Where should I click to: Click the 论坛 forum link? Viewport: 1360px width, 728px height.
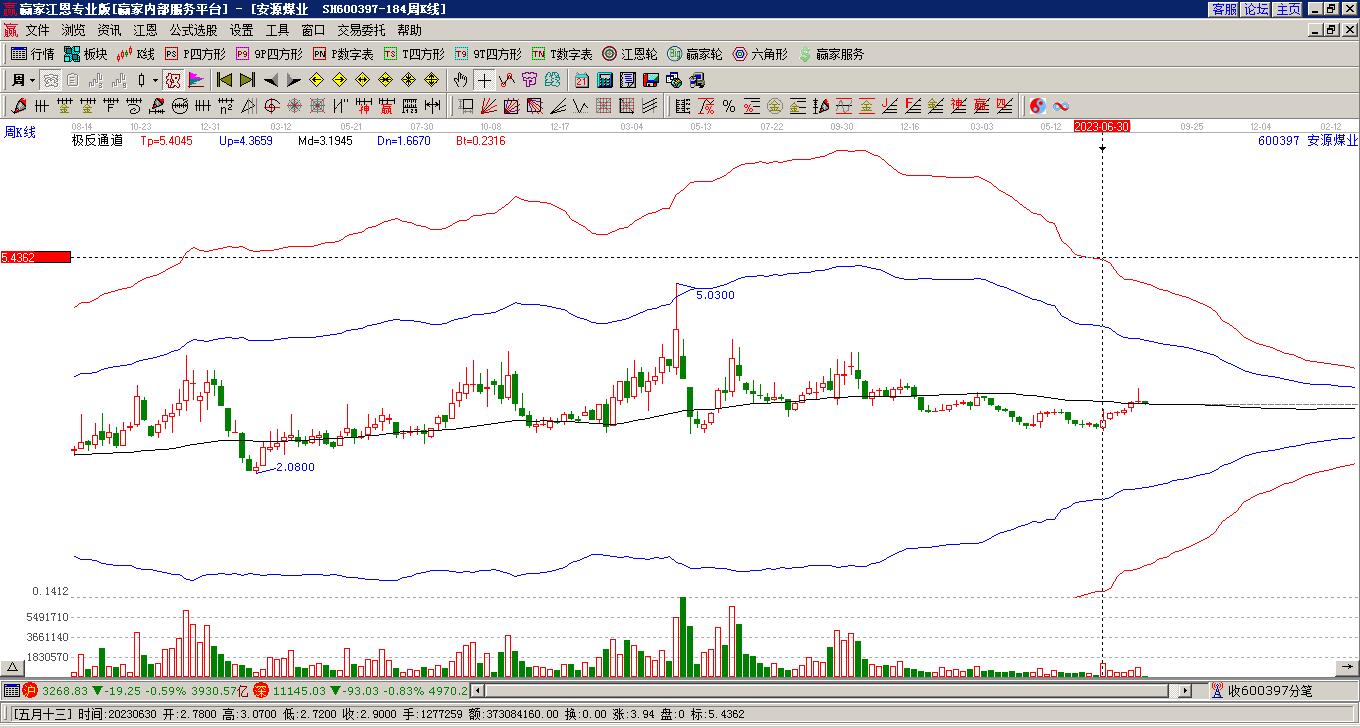(1256, 9)
